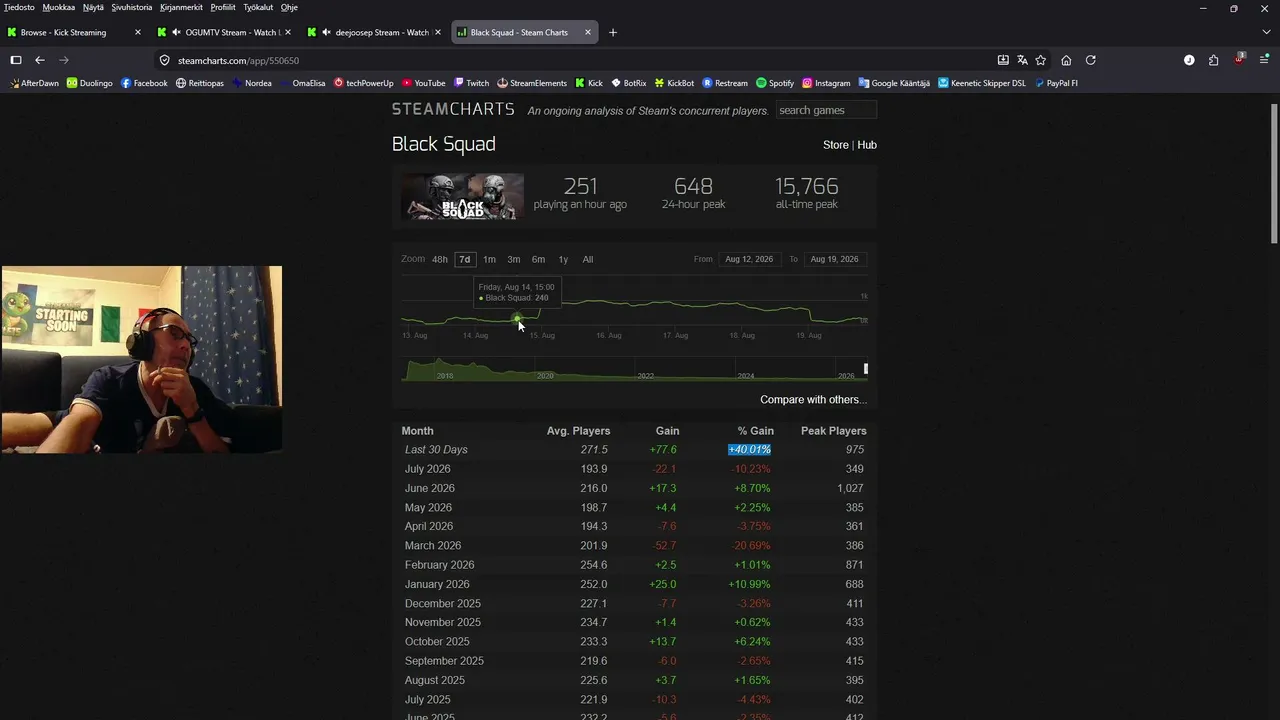Click the mini timeline navigator at 2020

click(x=545, y=375)
